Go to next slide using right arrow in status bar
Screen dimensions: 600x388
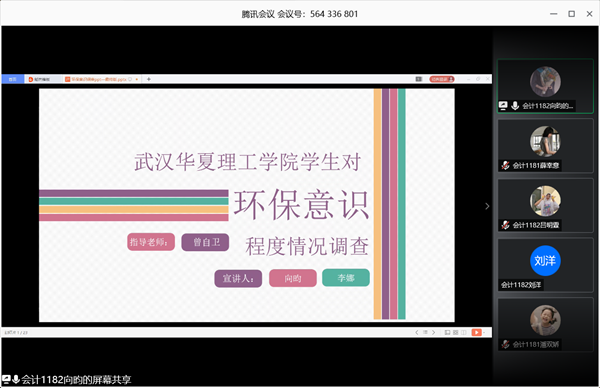(x=434, y=333)
